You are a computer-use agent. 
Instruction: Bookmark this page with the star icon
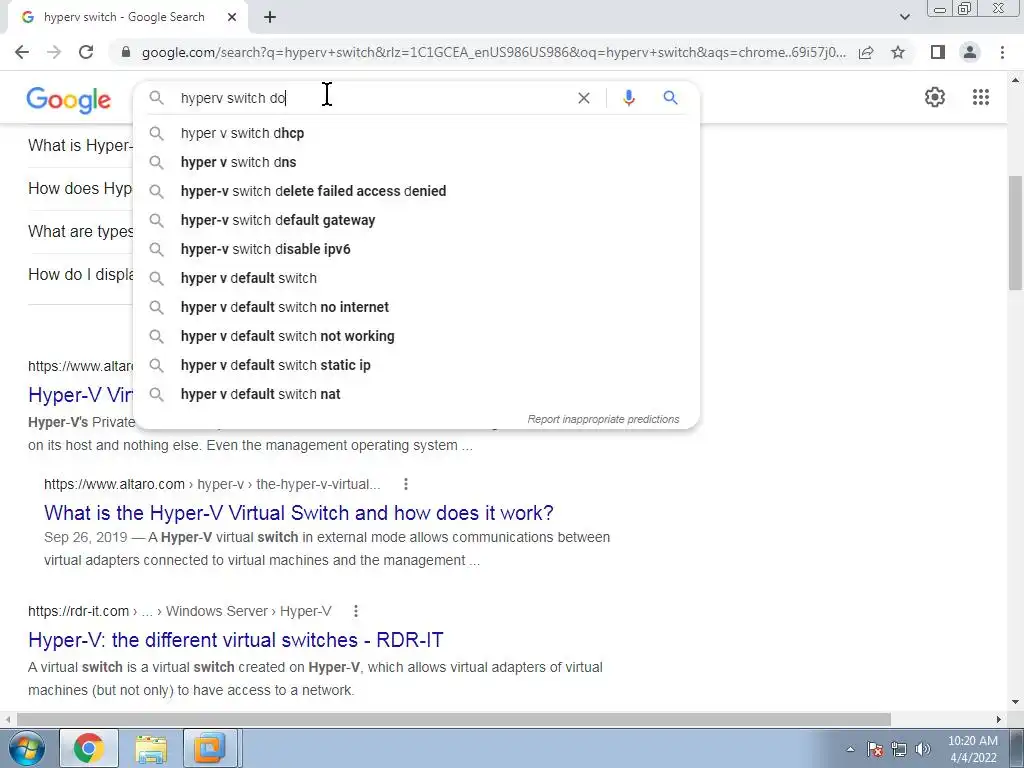898,52
